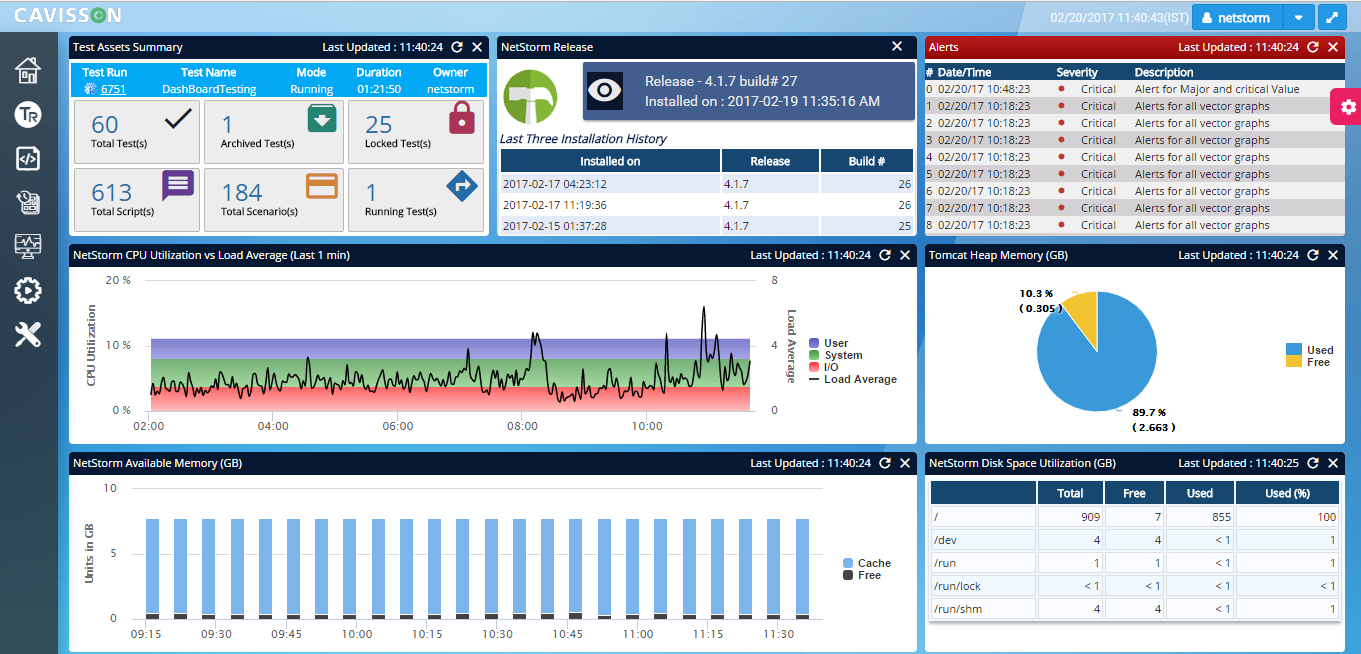
Task: Sort by Build # column header
Action: 867,161
